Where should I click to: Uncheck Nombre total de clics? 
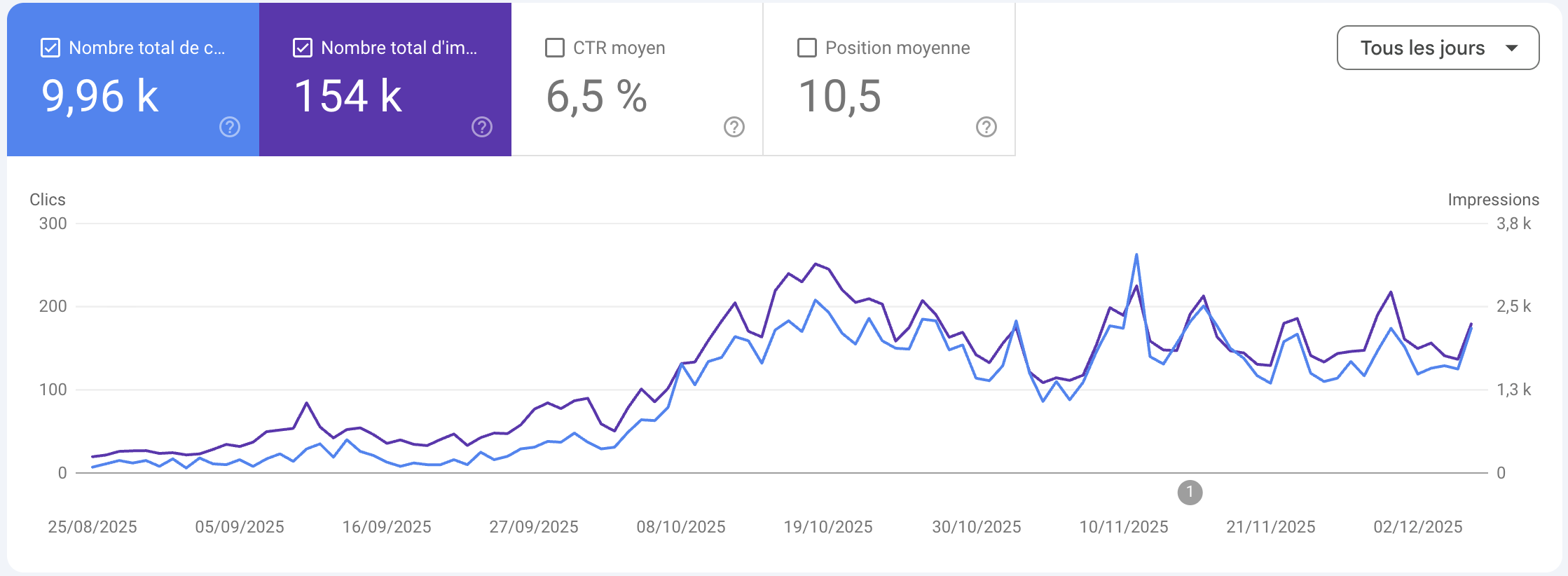click(50, 48)
